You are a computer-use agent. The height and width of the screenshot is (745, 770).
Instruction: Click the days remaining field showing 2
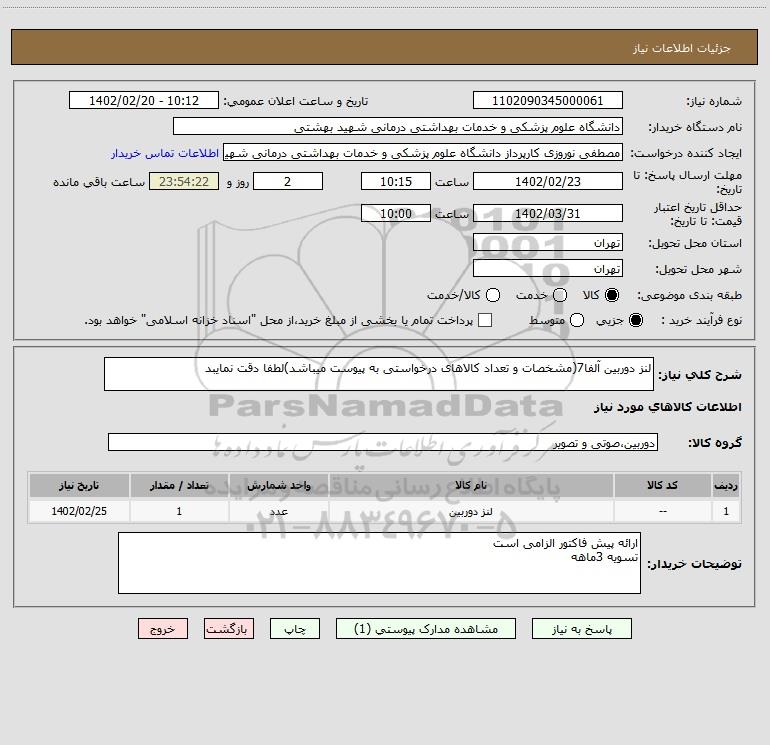click(x=288, y=181)
